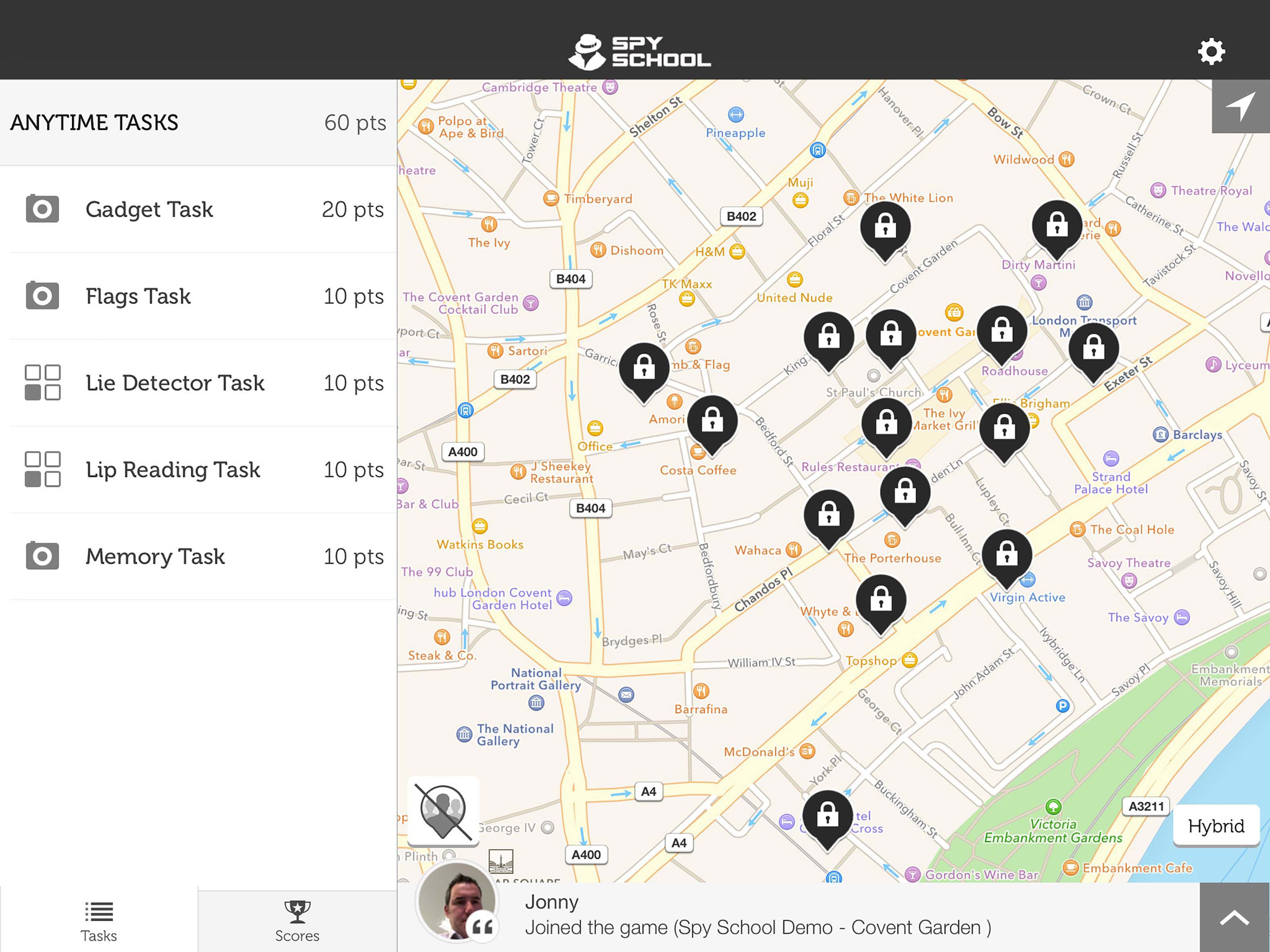Switch to the Tasks tab
The width and height of the screenshot is (1270, 952).
pos(99,920)
